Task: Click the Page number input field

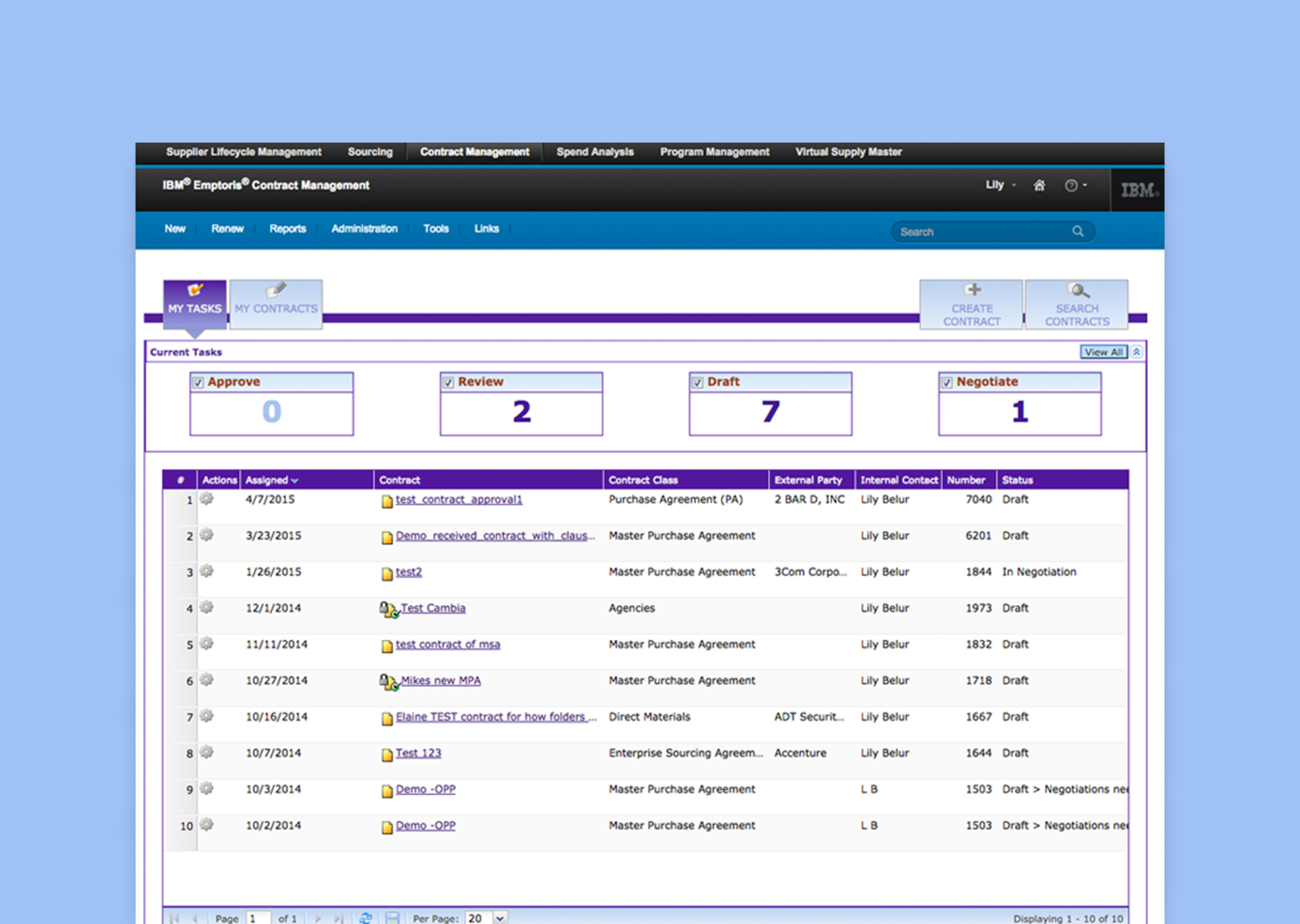Action: tap(258, 918)
